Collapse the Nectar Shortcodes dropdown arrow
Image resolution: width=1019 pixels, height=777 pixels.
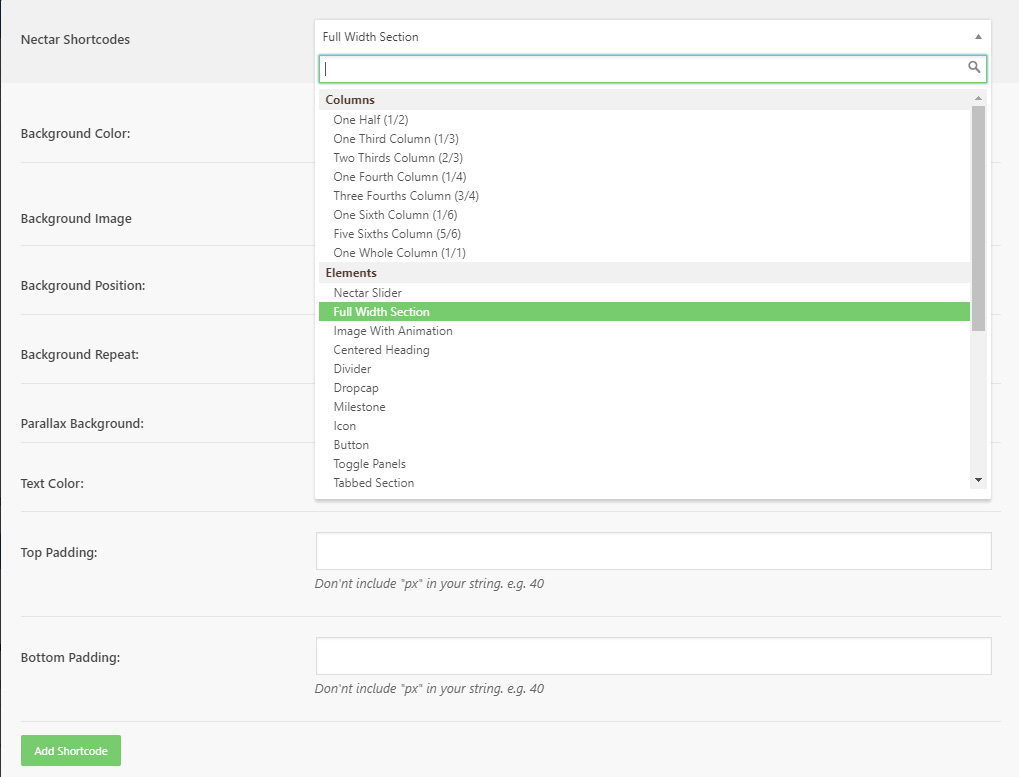point(977,37)
